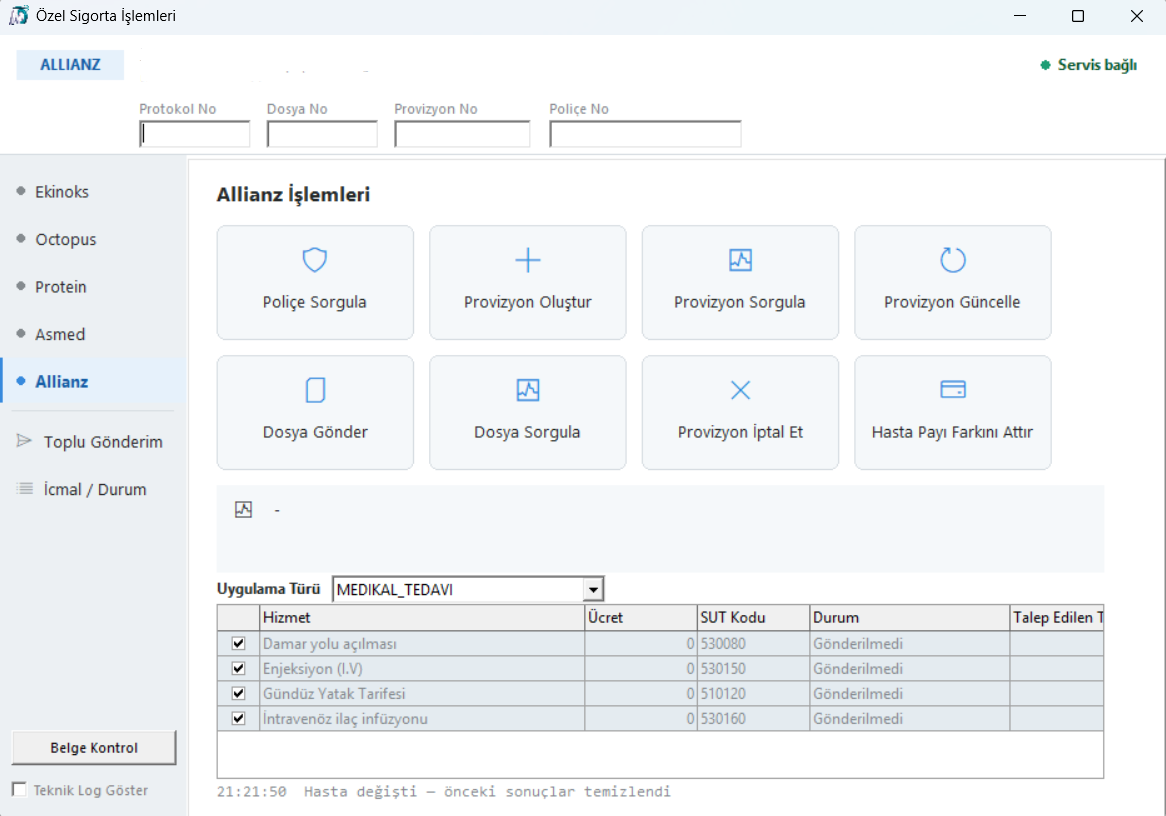Click SUT code 530150 cell

pyautogui.click(x=753, y=669)
